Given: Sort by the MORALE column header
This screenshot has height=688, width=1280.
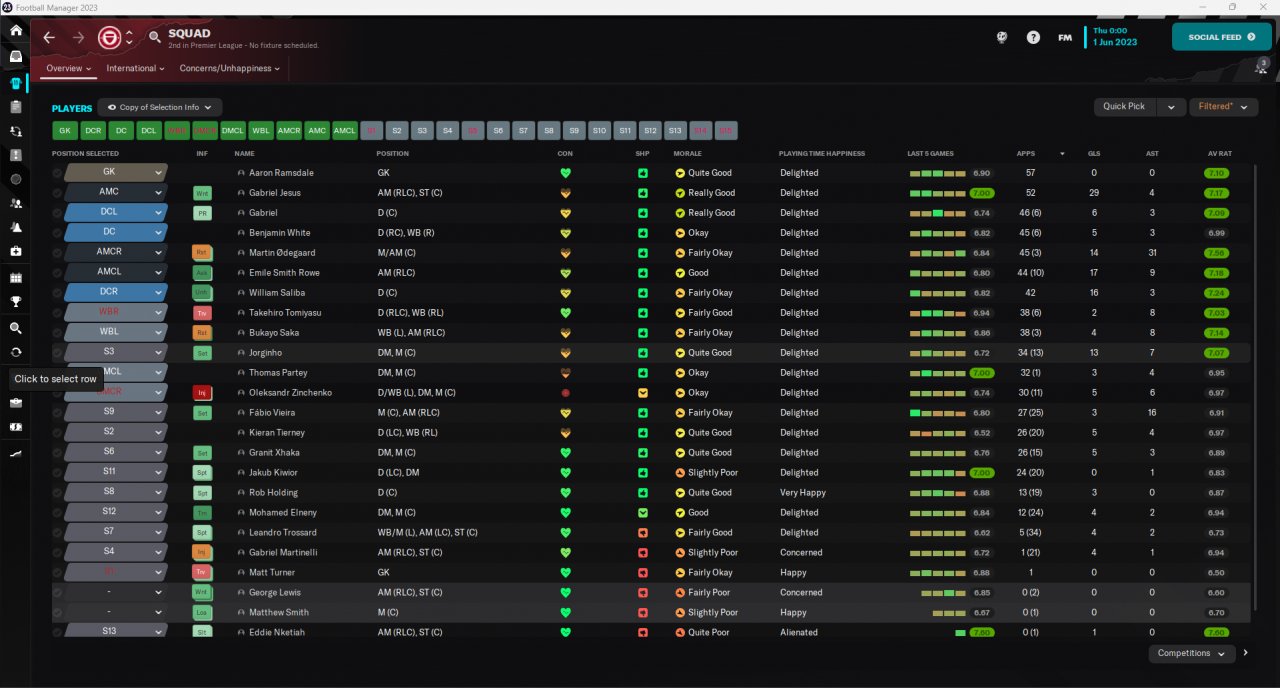Looking at the screenshot, I should [688, 154].
